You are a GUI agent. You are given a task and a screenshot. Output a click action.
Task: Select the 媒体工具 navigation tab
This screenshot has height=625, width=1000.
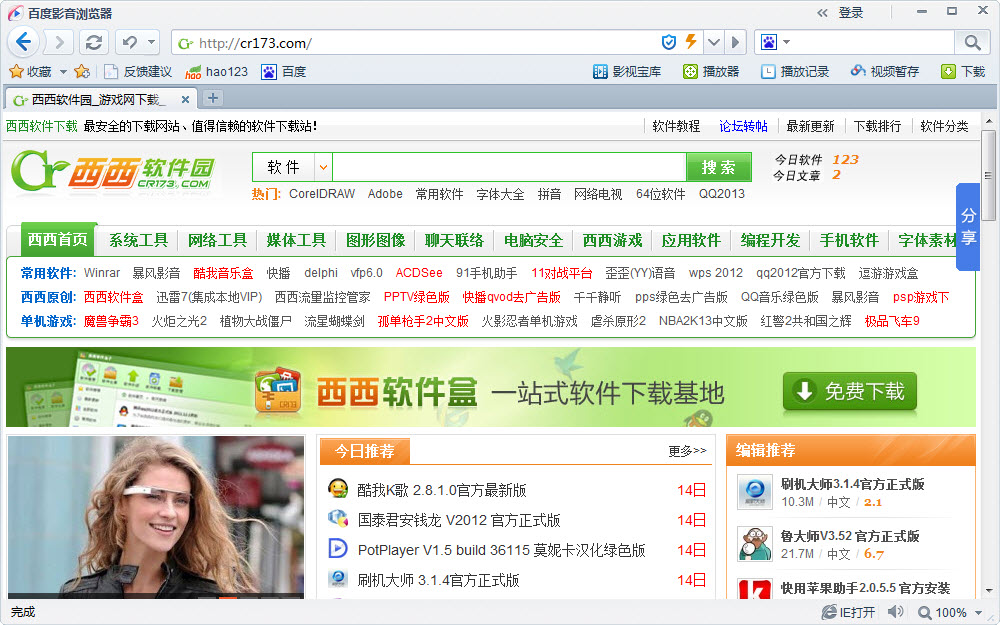[296, 240]
